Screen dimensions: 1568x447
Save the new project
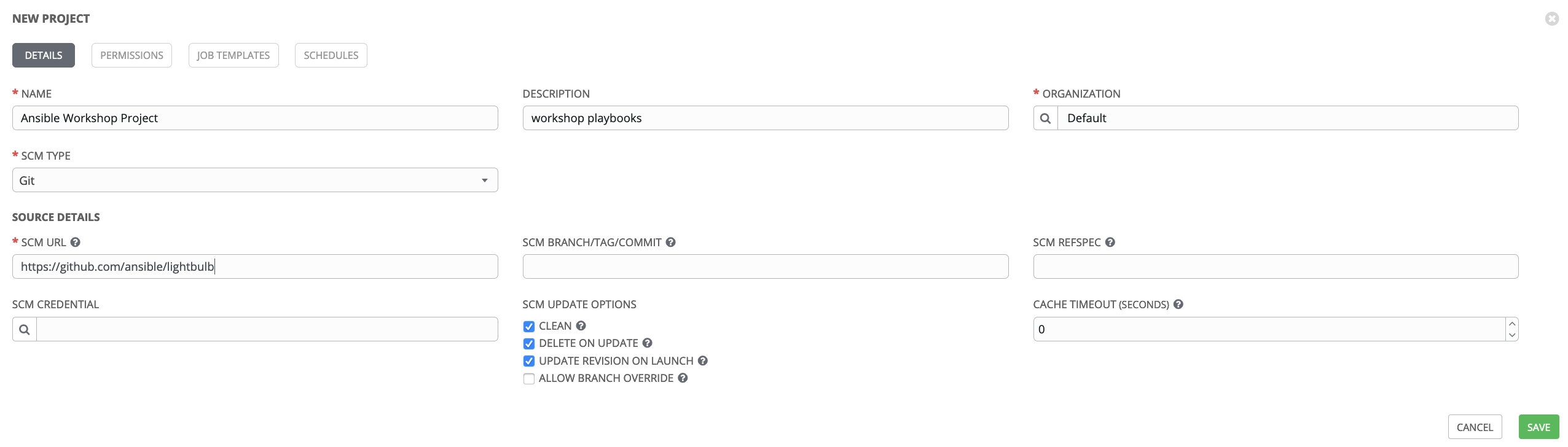[1539, 427]
